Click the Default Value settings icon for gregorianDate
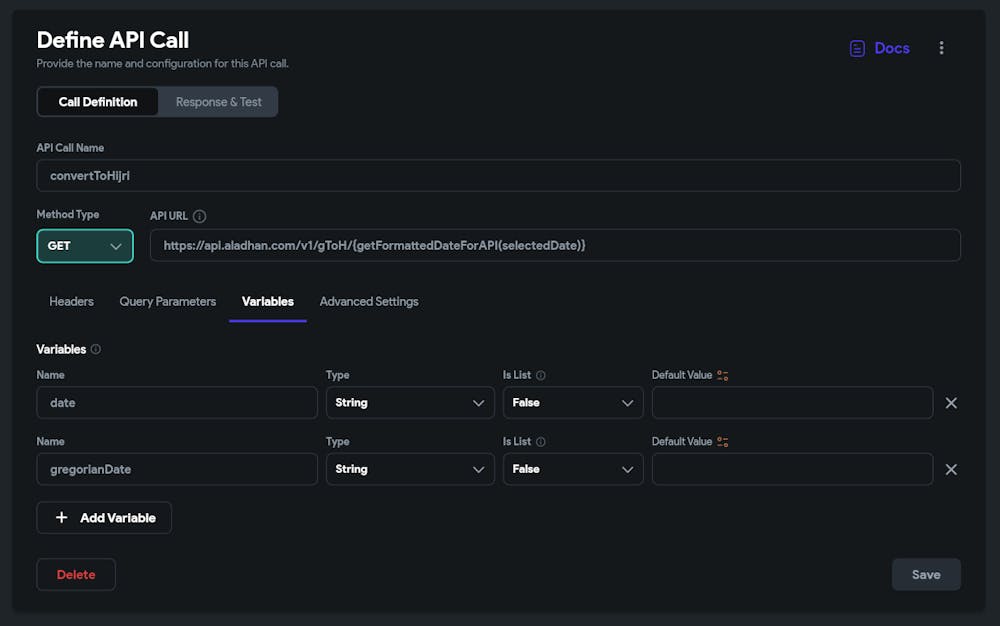The height and width of the screenshot is (626, 1000). (723, 441)
